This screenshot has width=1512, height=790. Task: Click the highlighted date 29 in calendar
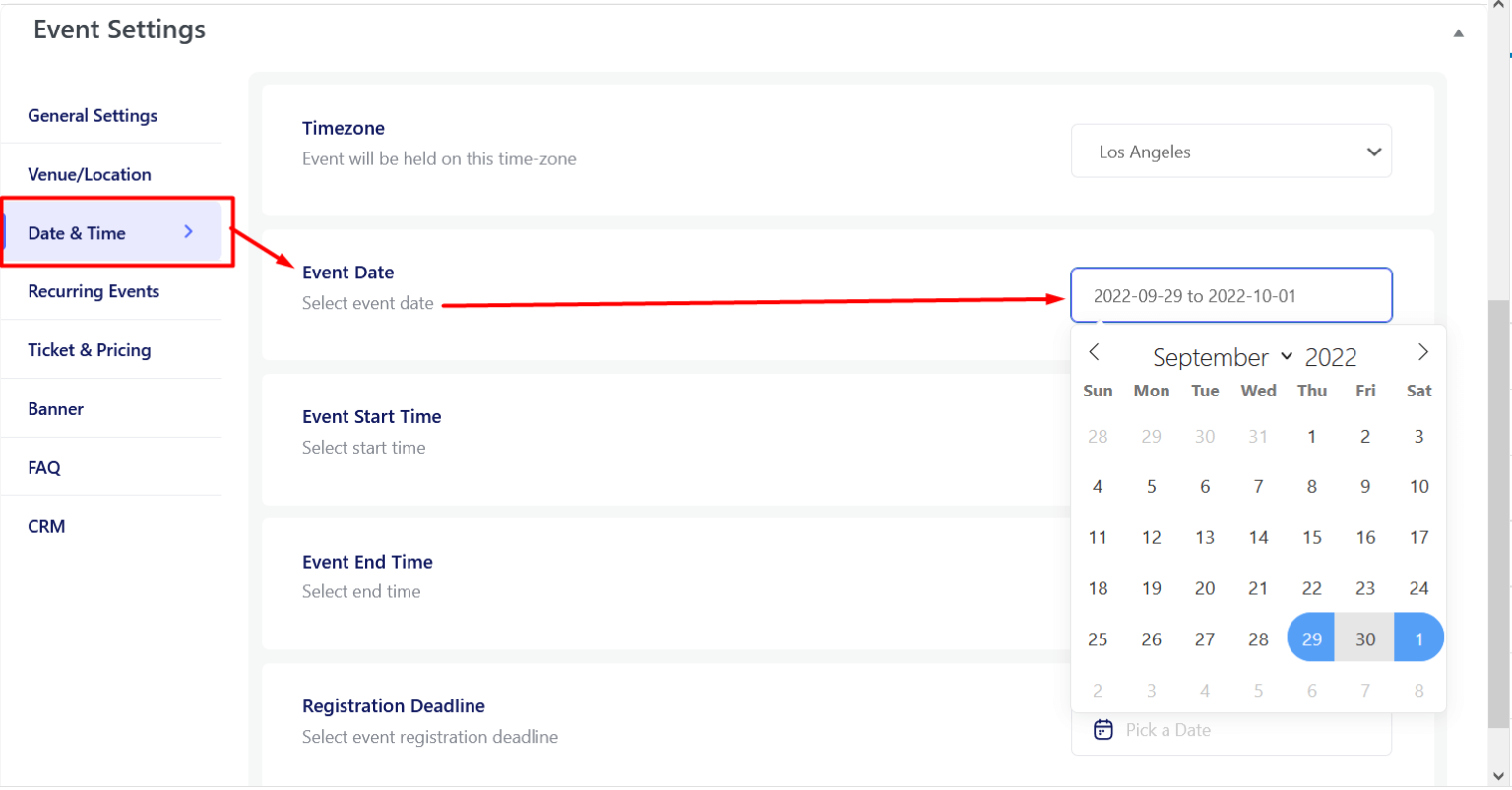pyautogui.click(x=1310, y=638)
